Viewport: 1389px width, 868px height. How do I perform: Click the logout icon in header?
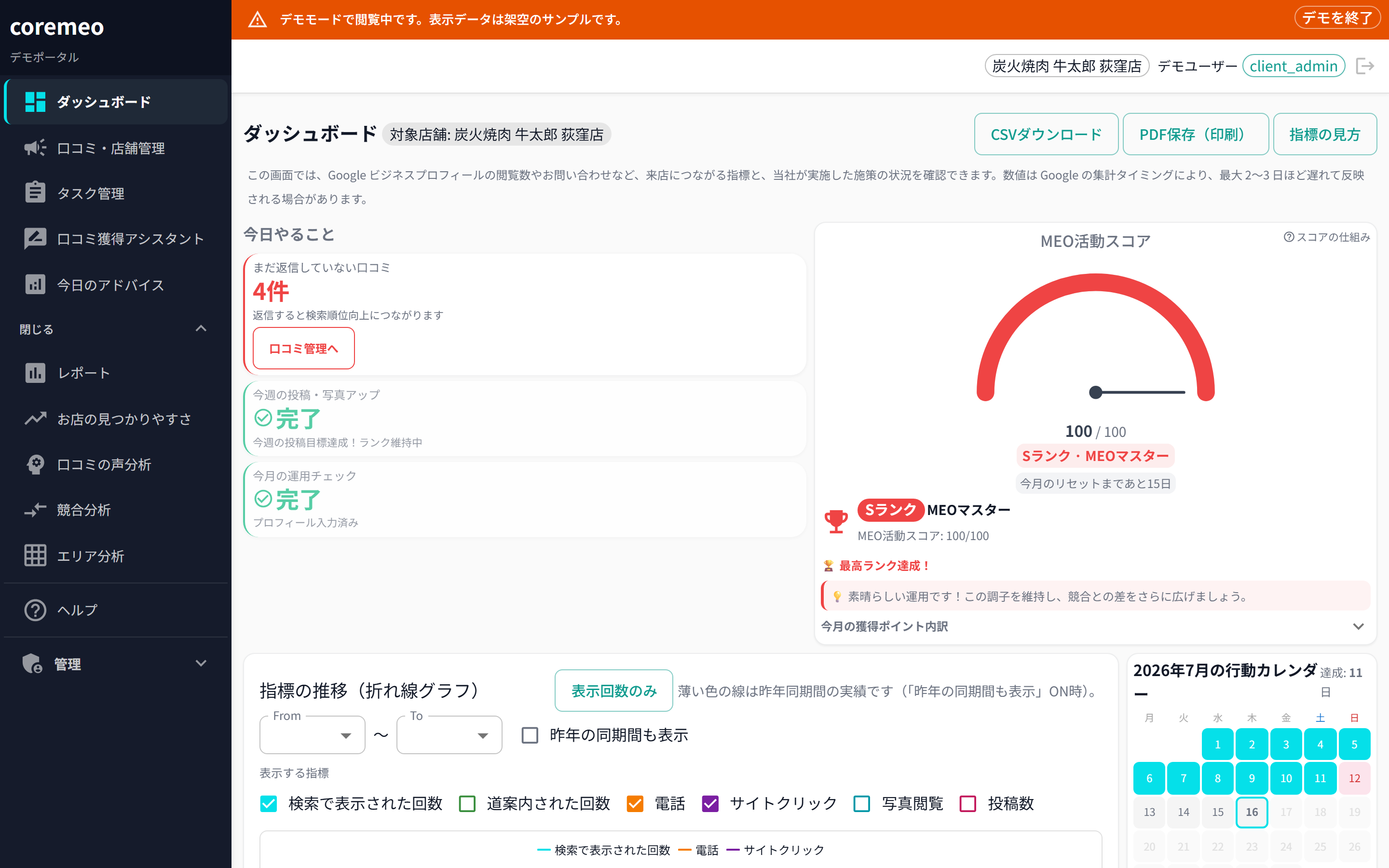click(1365, 66)
